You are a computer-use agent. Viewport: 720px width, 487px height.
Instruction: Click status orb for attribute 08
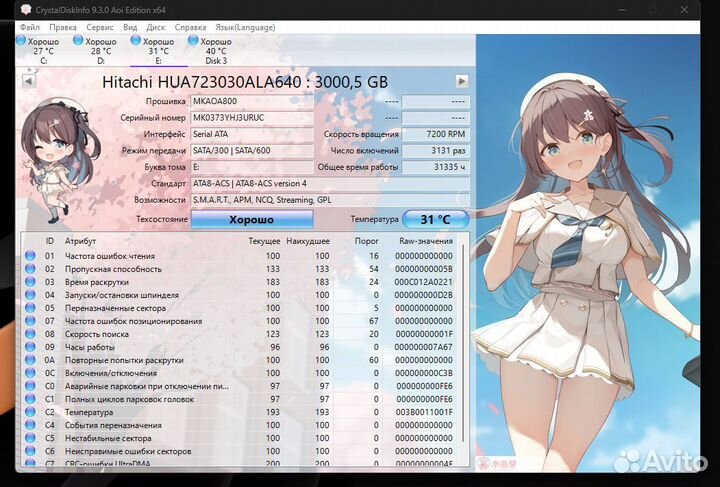pyautogui.click(x=30, y=334)
